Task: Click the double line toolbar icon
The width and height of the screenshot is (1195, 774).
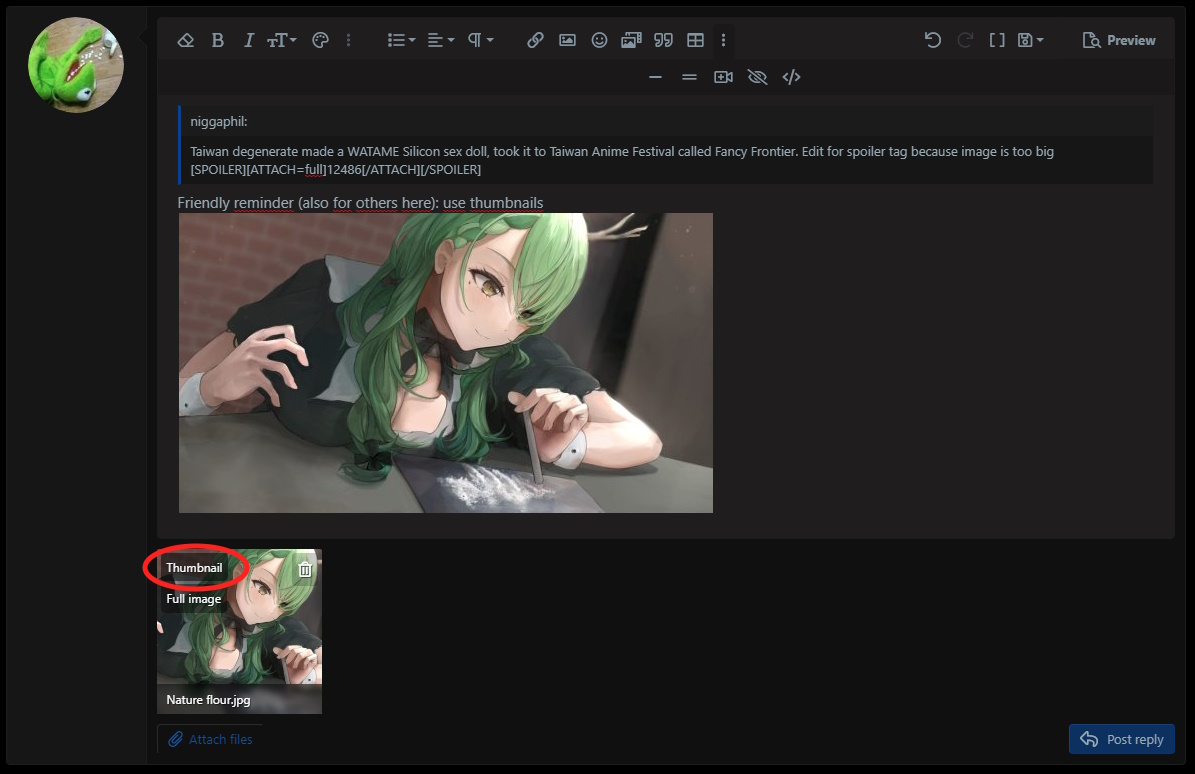Action: pyautogui.click(x=689, y=77)
